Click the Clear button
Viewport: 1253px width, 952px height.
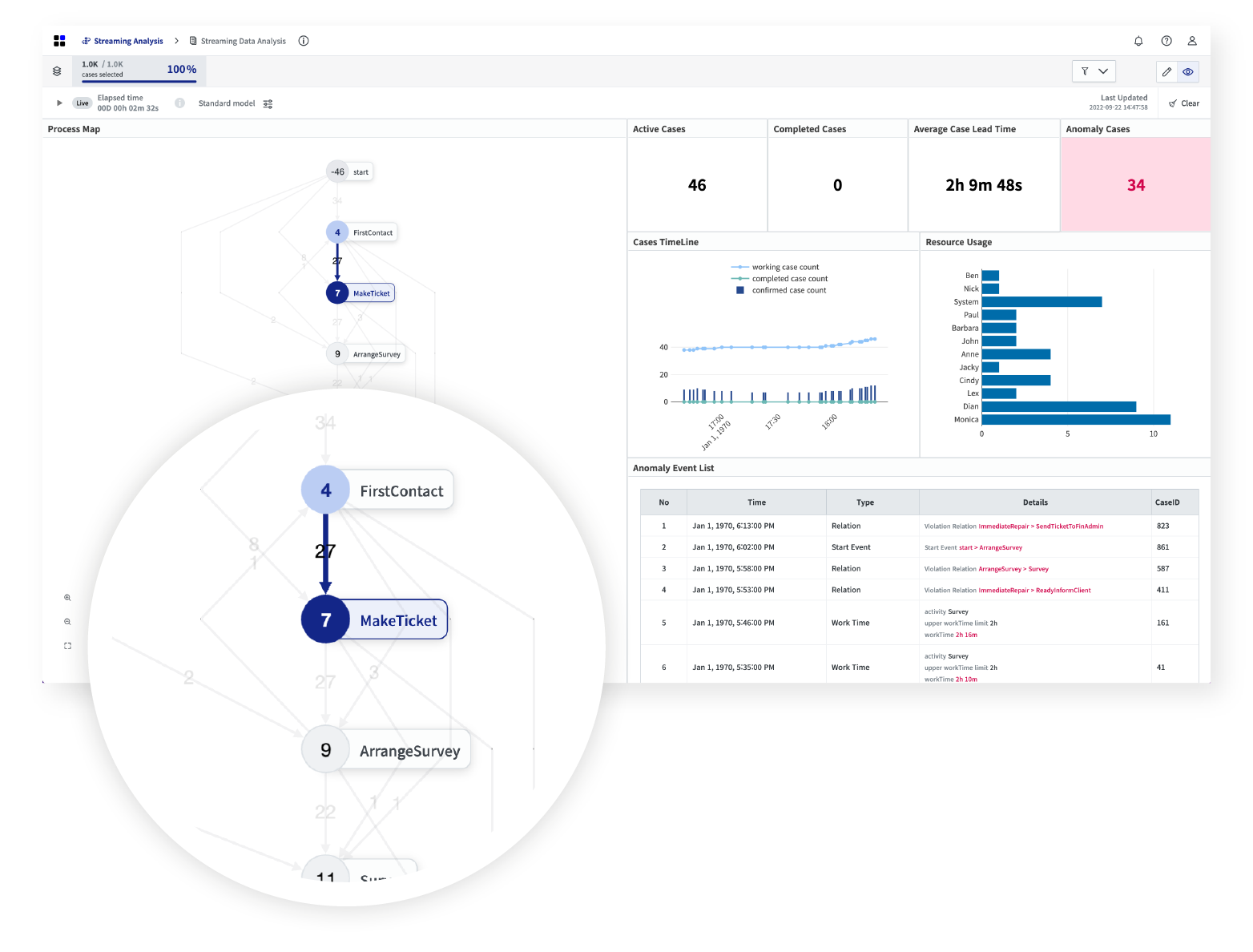point(1184,103)
